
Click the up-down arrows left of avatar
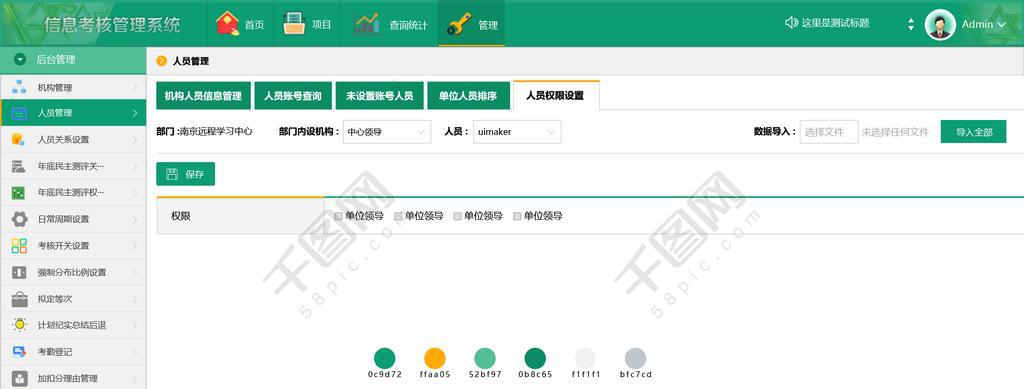912,25
